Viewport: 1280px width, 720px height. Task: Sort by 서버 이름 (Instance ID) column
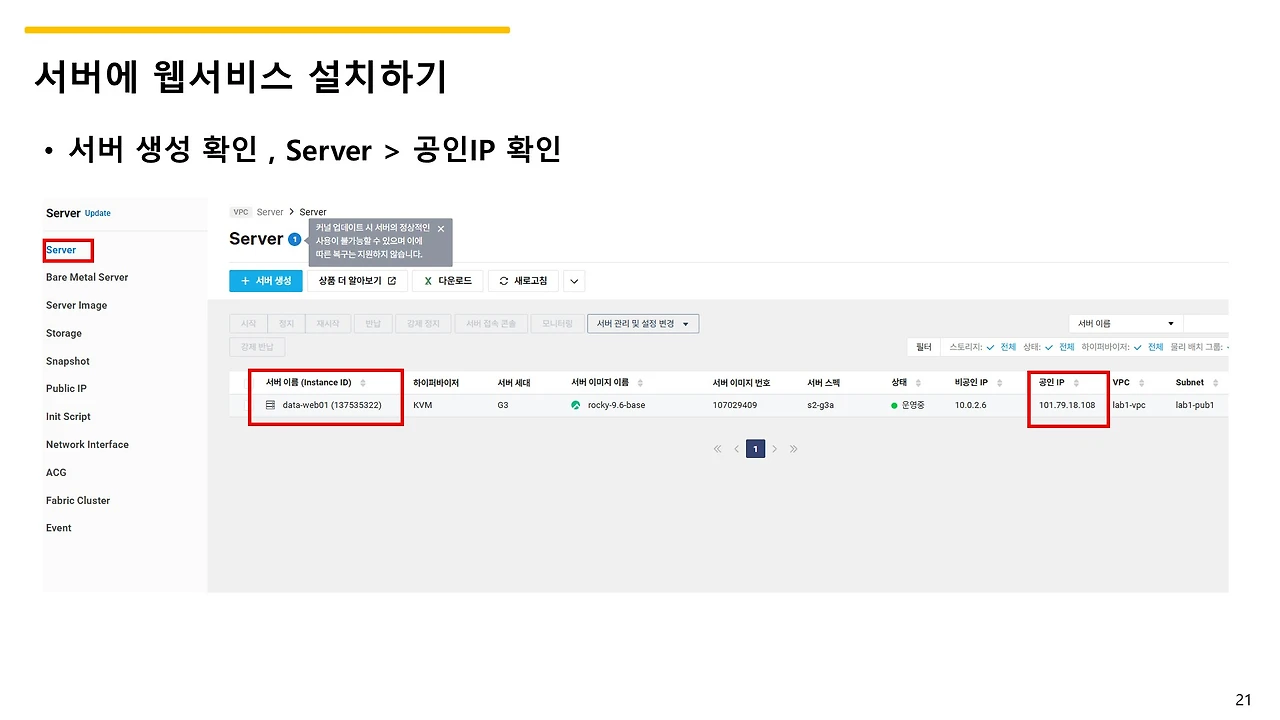pyautogui.click(x=363, y=383)
